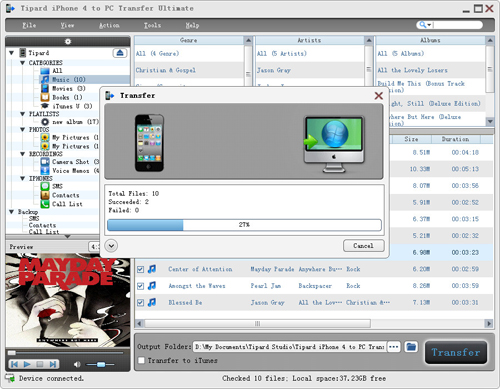Click the search magnifier icon
Screen dimensions: 500x389
423,25
